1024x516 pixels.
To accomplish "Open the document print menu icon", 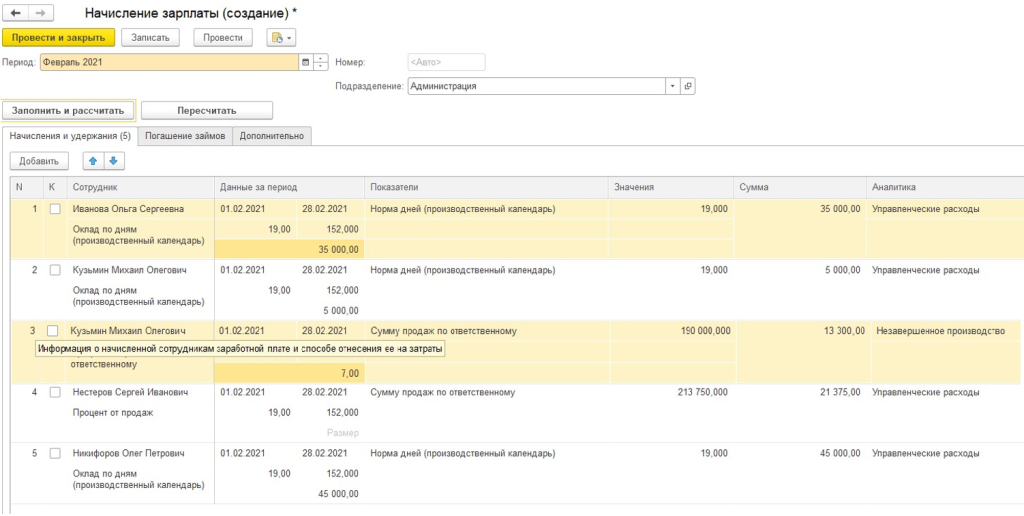I will (x=281, y=38).
